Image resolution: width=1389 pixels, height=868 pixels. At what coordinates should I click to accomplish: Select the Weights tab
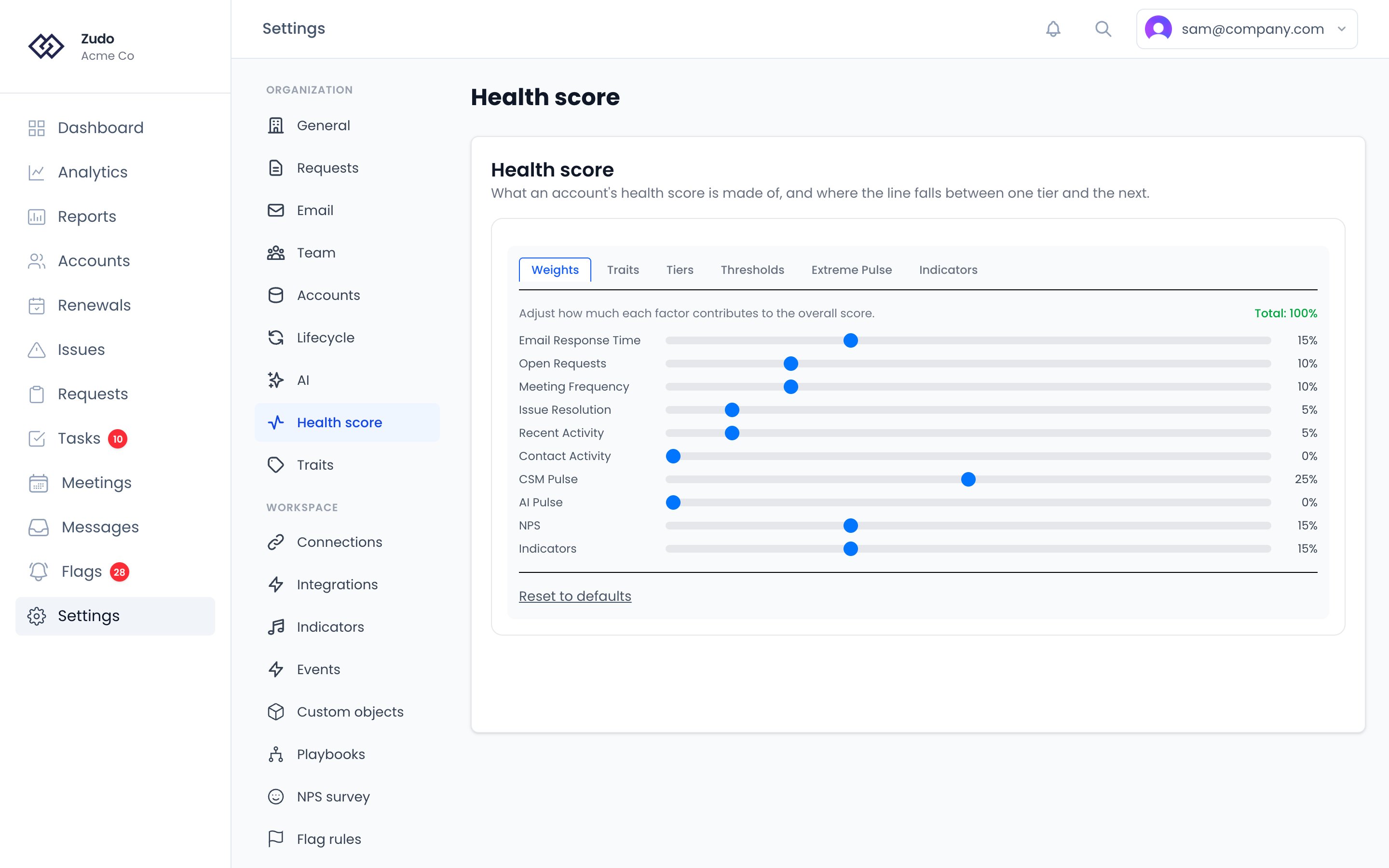click(555, 270)
